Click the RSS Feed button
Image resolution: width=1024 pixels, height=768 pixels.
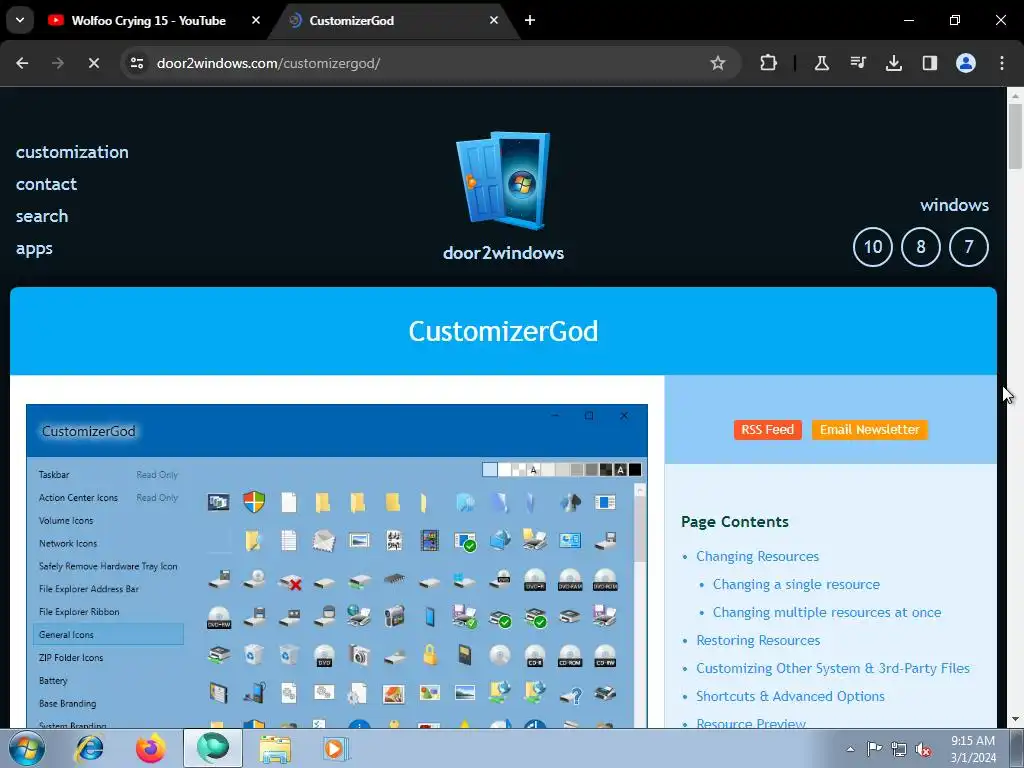(767, 430)
